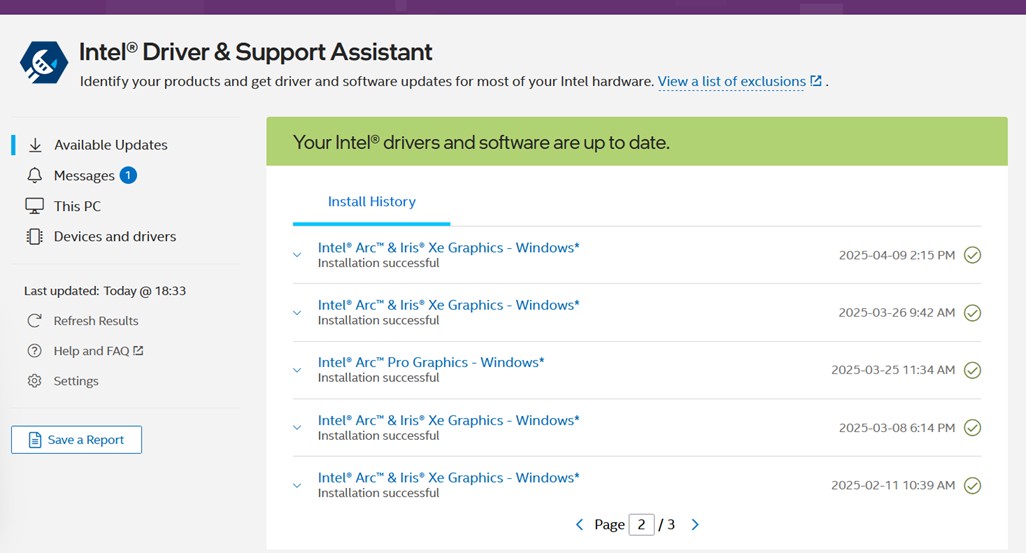Open Settings using the gear icon
1026x553 pixels.
[35, 381]
